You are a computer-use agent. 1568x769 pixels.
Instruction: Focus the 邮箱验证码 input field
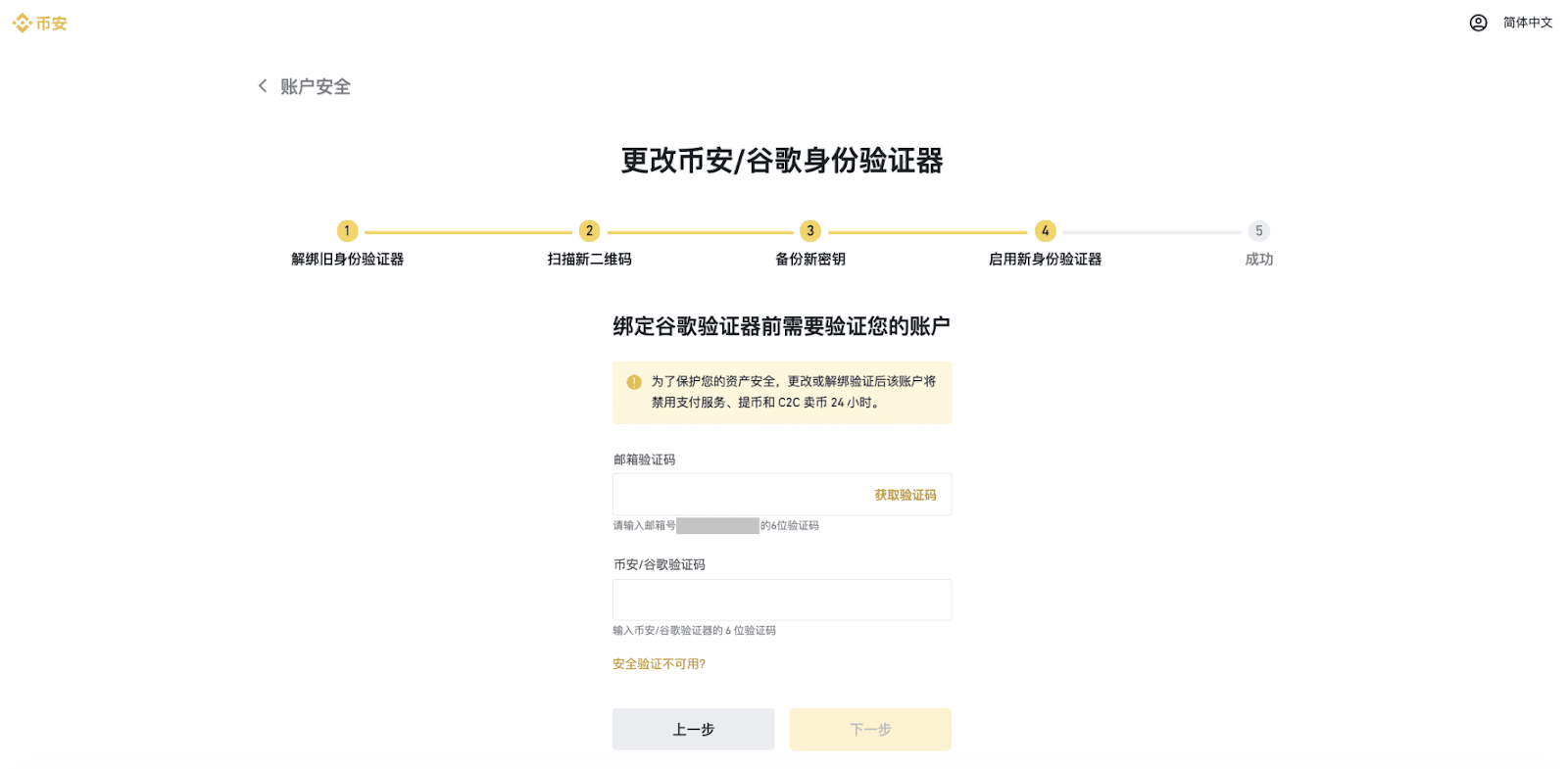pyautogui.click(x=782, y=495)
